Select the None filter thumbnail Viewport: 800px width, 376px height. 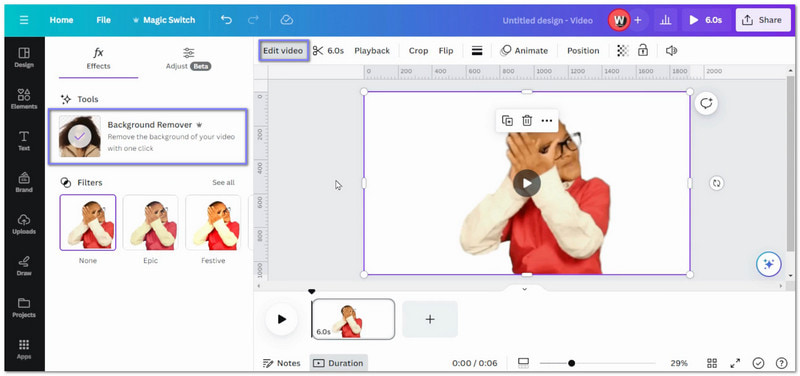click(88, 222)
